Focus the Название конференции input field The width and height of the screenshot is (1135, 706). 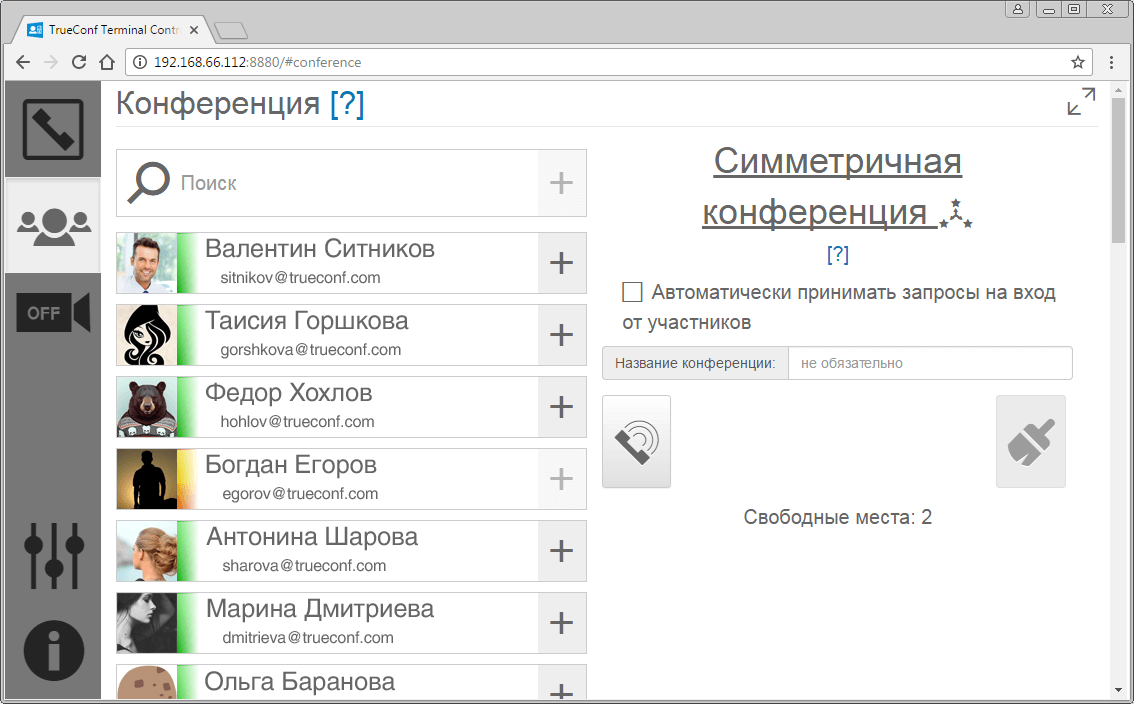[929, 363]
